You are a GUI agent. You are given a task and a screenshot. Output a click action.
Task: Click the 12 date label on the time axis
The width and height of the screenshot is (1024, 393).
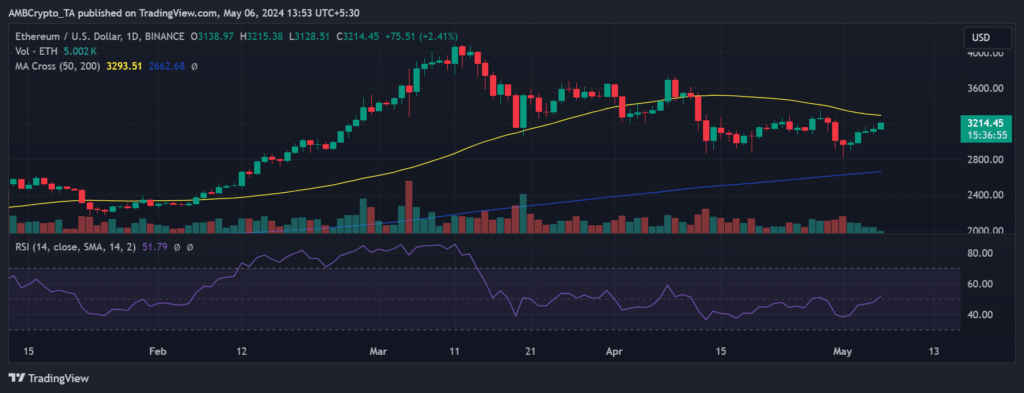241,351
